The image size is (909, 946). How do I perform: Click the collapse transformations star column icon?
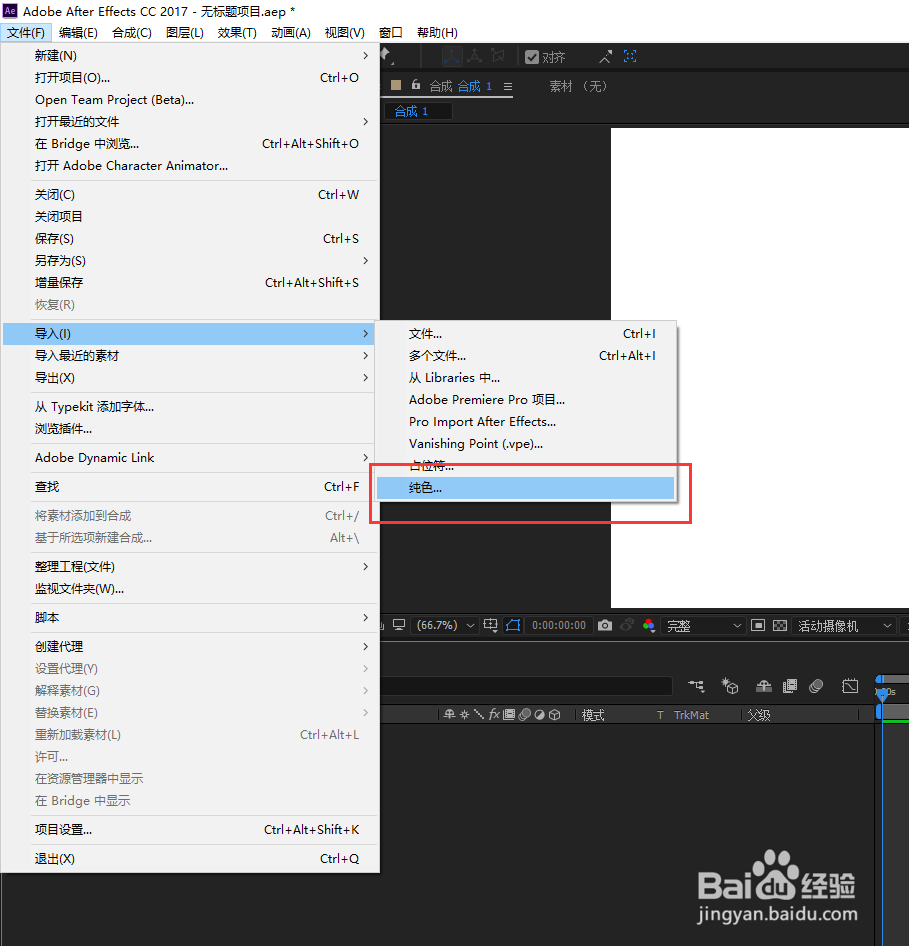pos(464,714)
